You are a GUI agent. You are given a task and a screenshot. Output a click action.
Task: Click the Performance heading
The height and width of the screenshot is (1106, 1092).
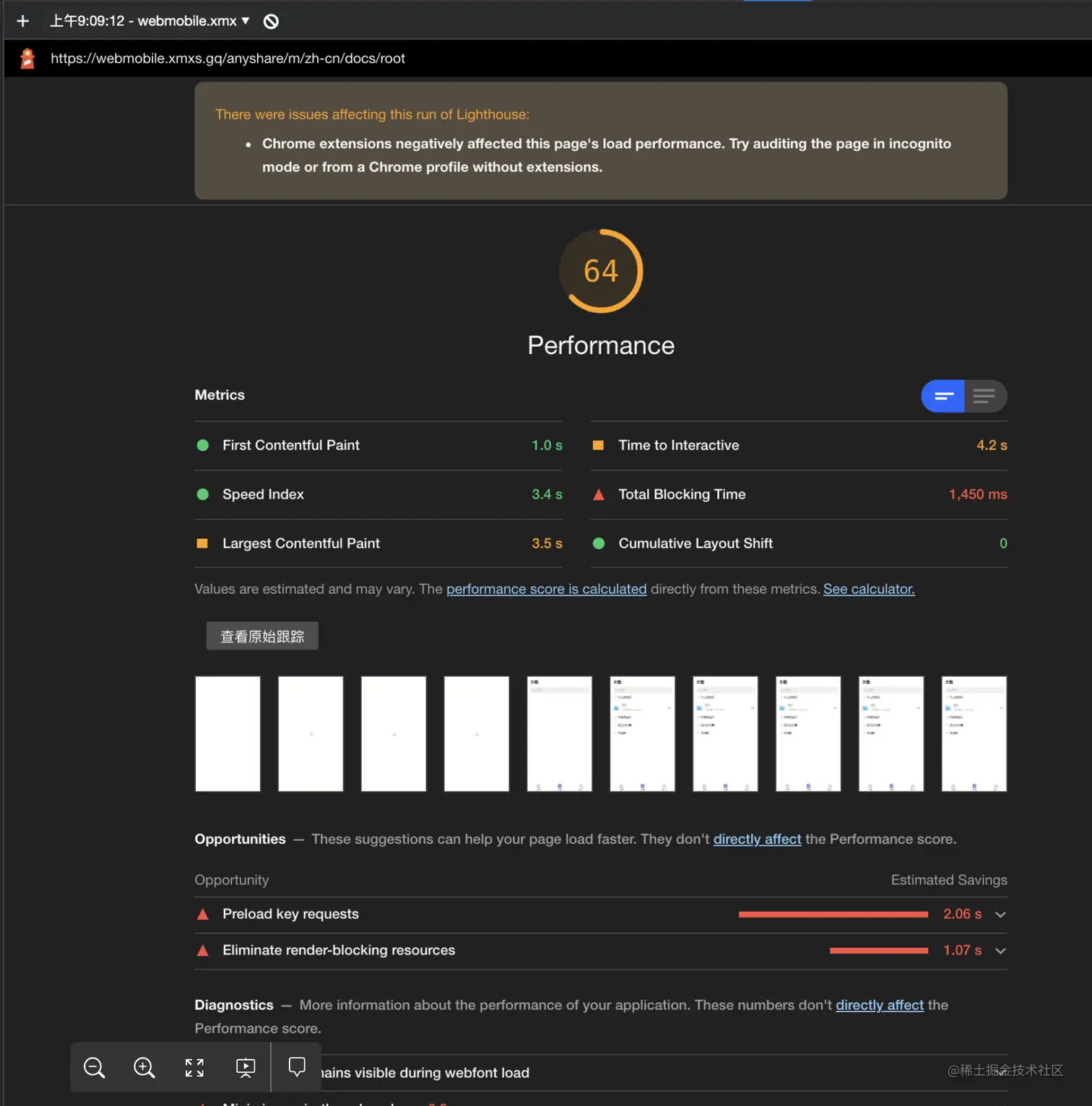point(601,345)
